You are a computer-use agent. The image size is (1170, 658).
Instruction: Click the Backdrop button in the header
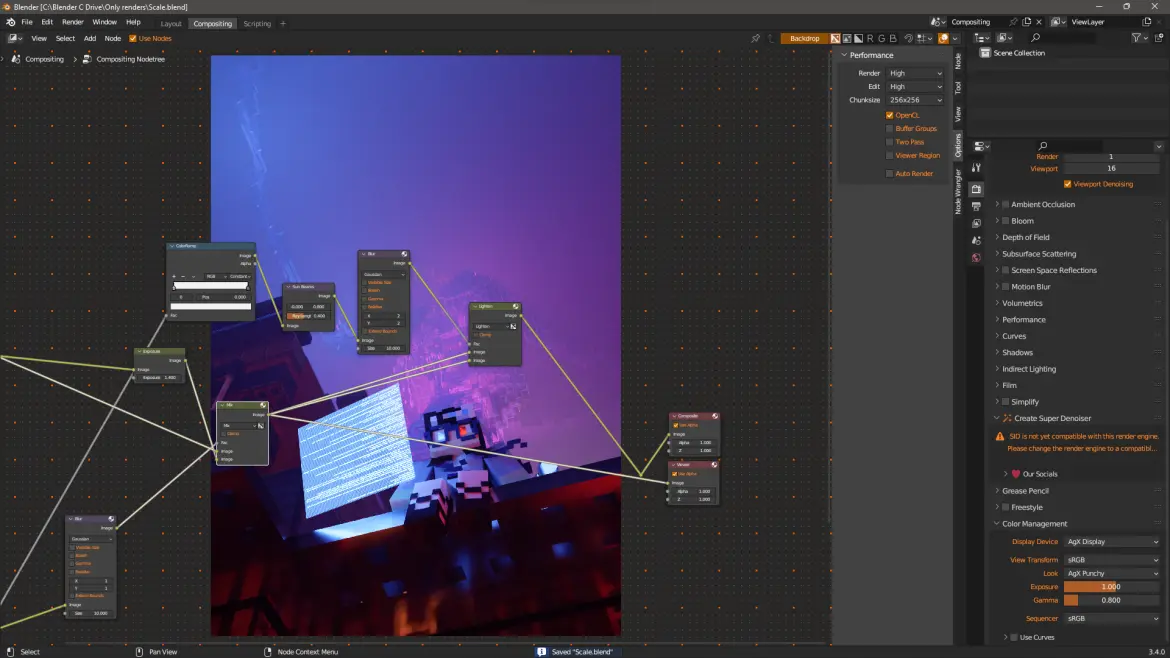click(x=804, y=37)
